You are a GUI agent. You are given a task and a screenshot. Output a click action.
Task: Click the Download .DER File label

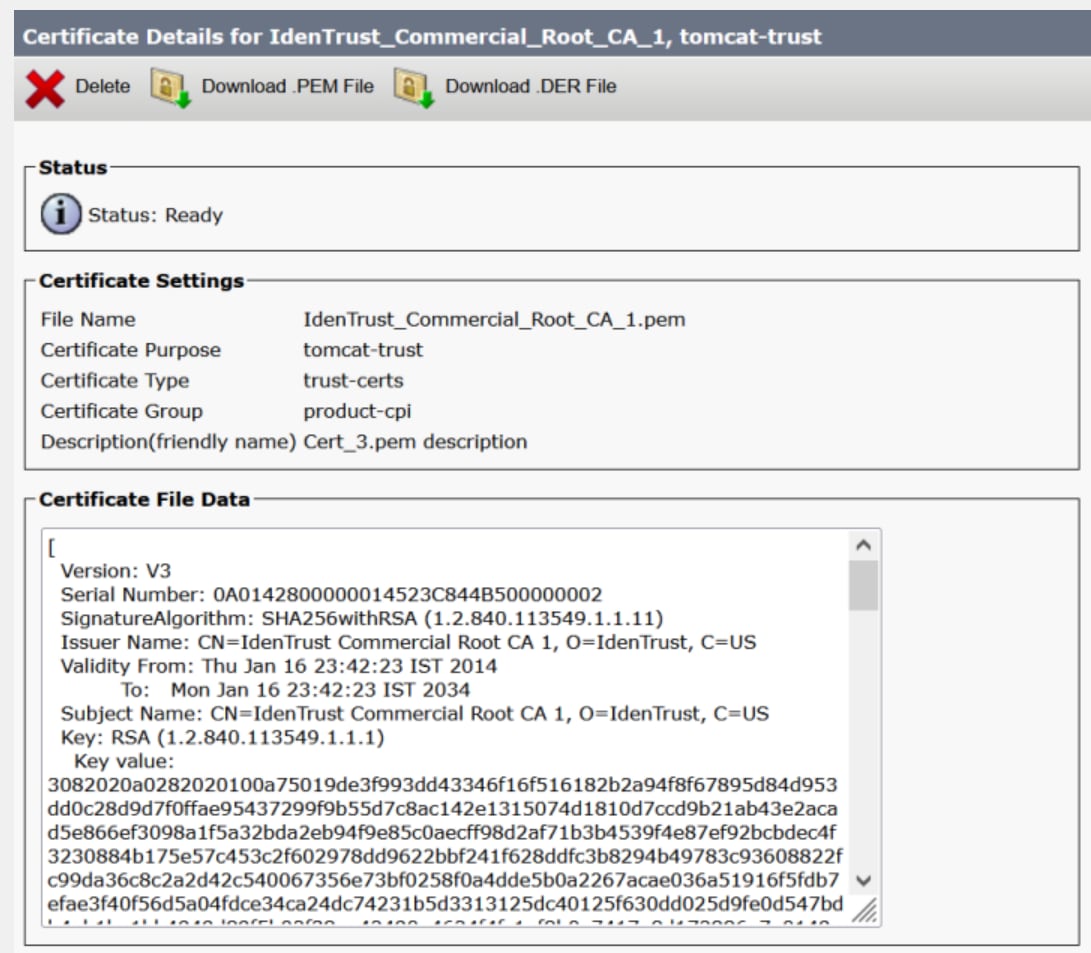point(531,86)
